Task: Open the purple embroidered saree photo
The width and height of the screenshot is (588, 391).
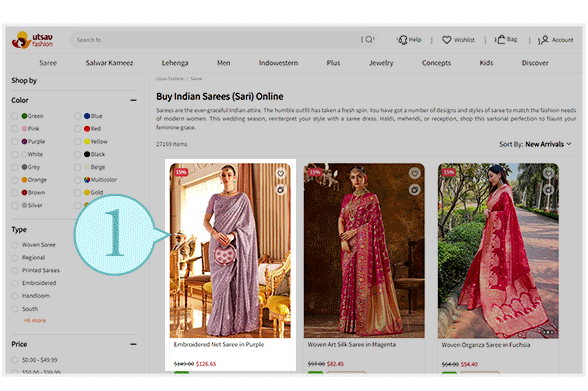Action: pos(230,250)
